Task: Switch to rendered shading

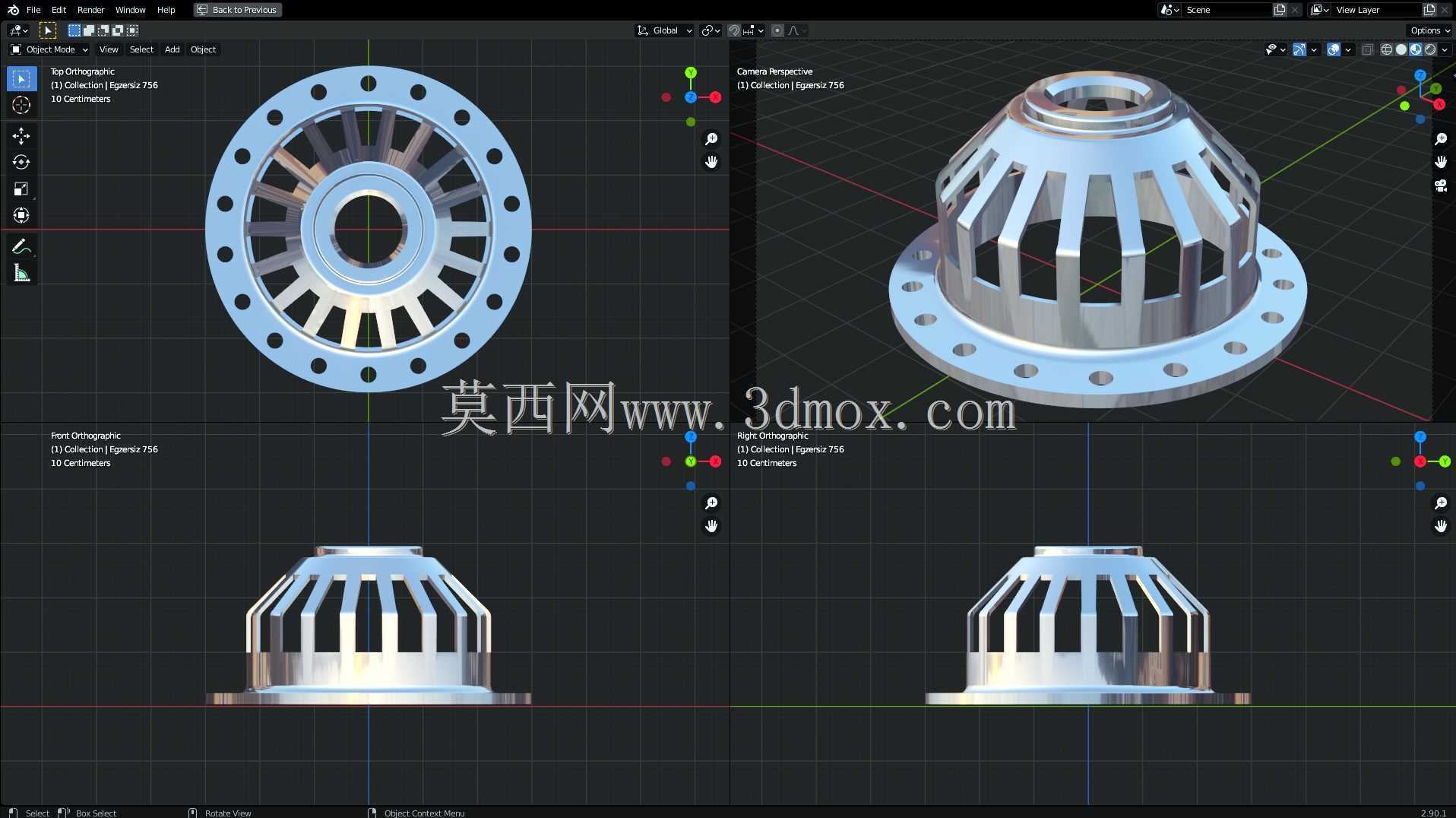Action: (x=1430, y=49)
